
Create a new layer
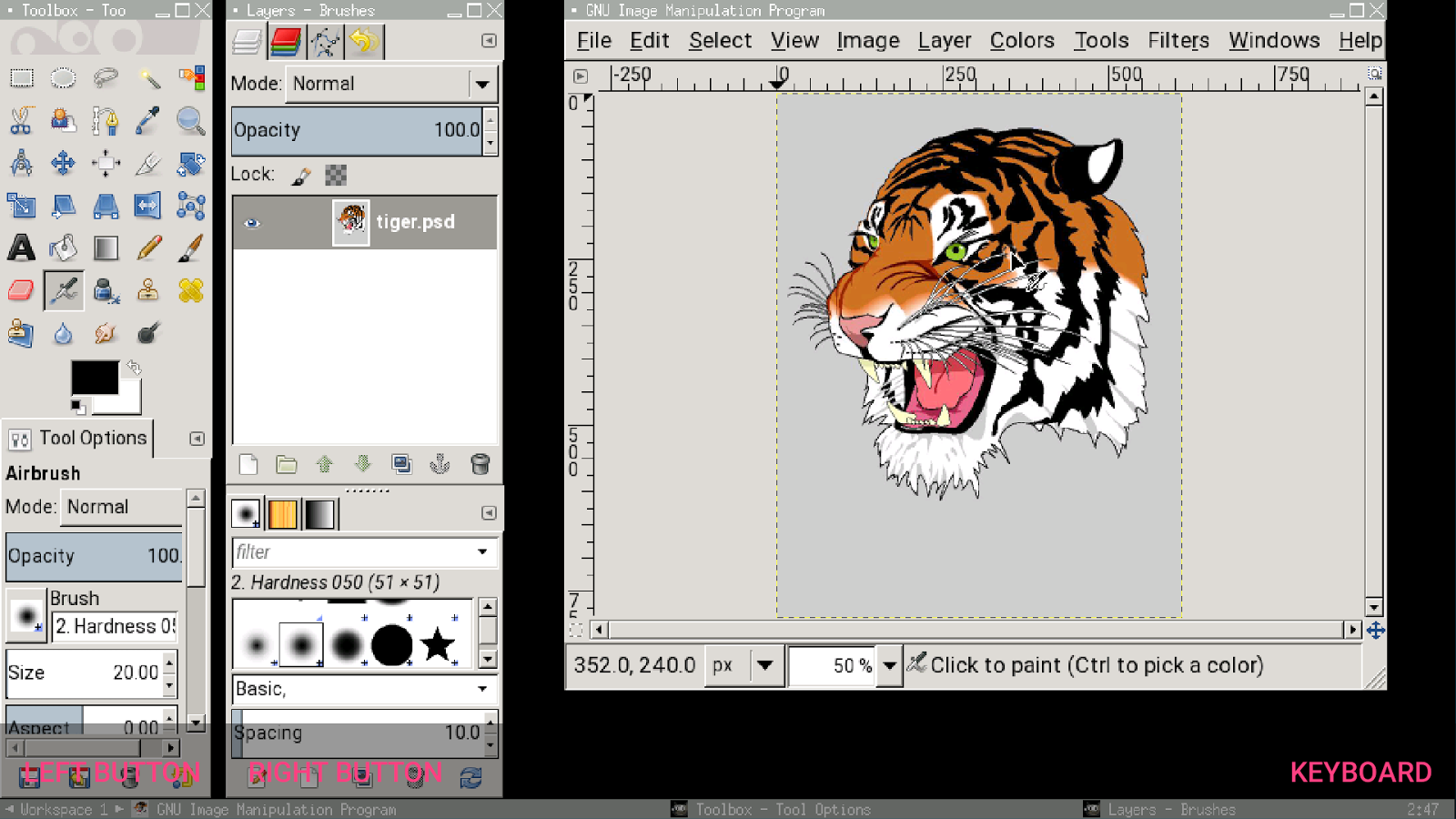[248, 464]
